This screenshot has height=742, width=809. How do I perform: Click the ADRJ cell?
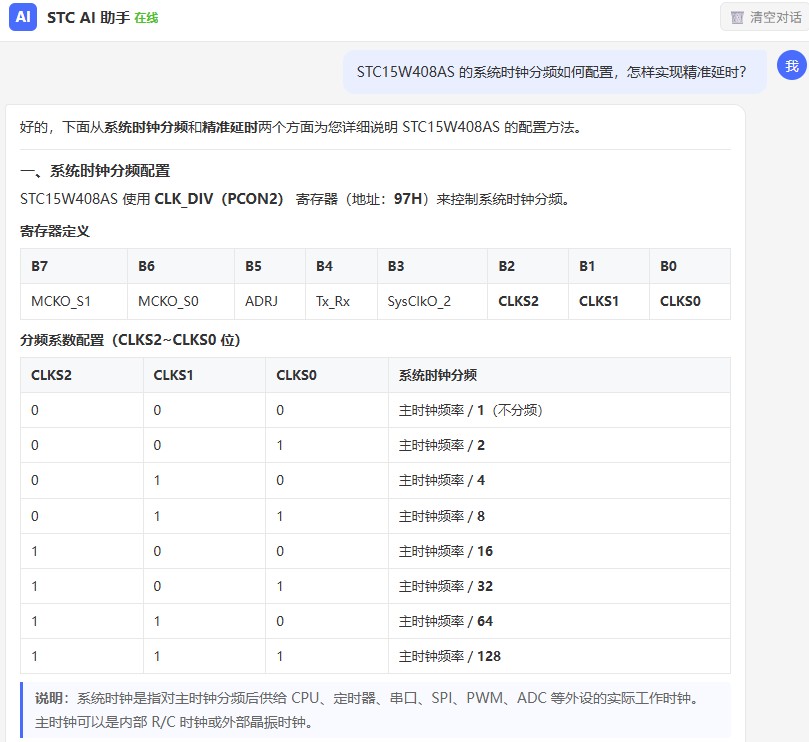pyautogui.click(x=270, y=301)
